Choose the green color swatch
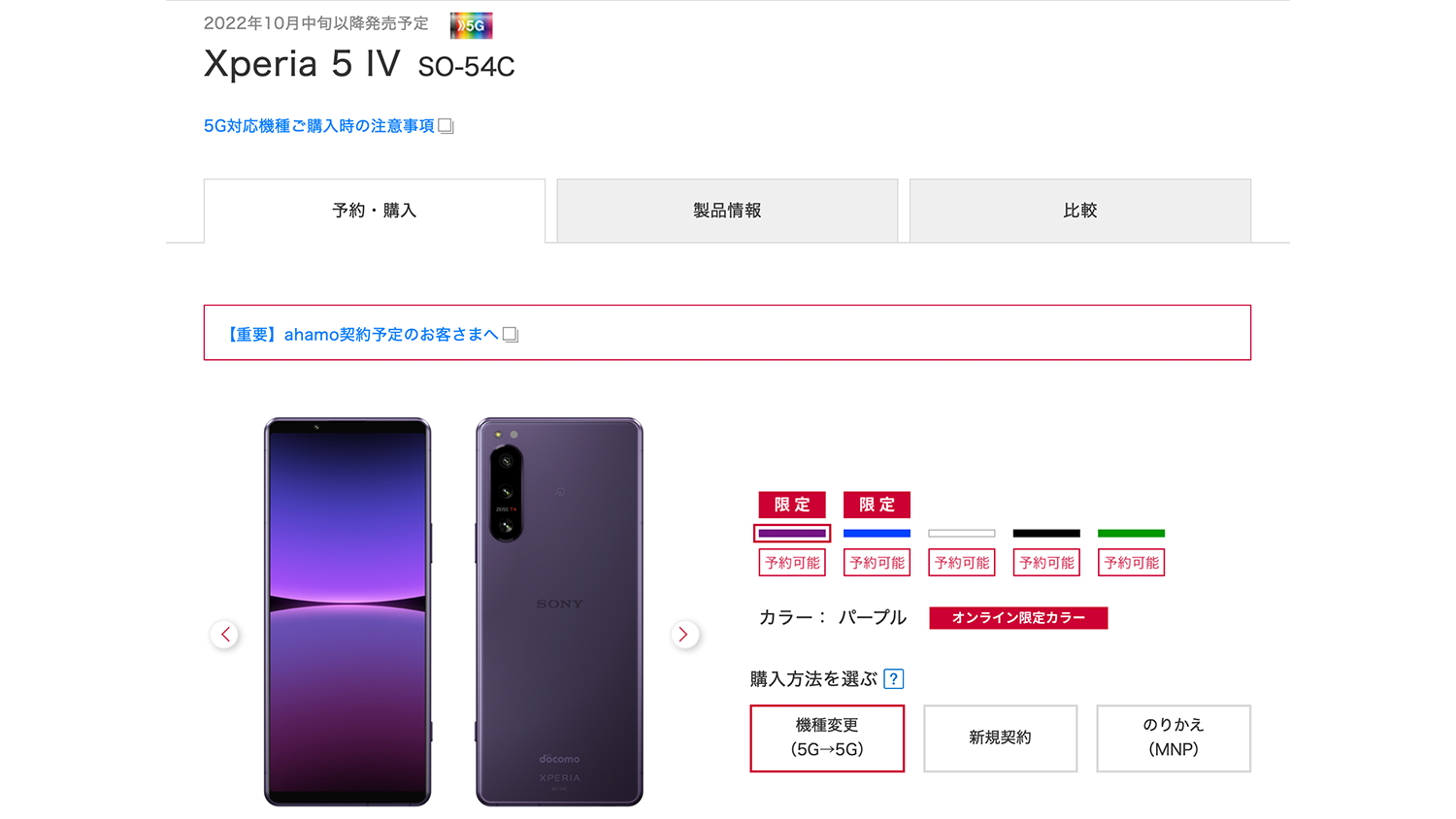The height and width of the screenshot is (819, 1456). 1131,533
